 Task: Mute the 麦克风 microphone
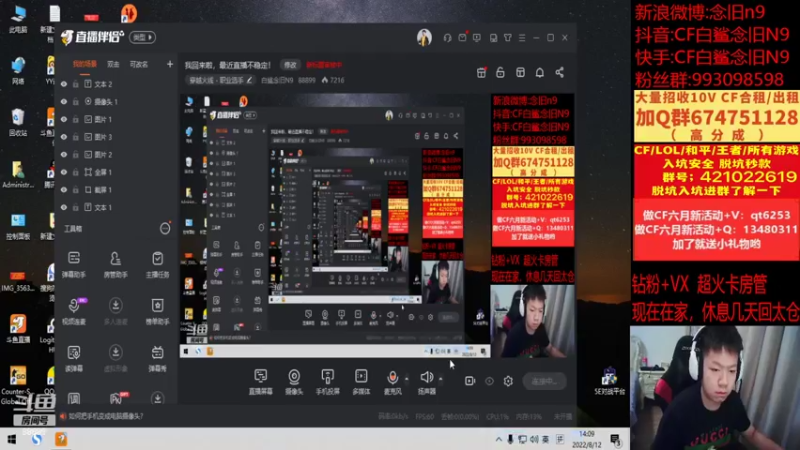392,382
